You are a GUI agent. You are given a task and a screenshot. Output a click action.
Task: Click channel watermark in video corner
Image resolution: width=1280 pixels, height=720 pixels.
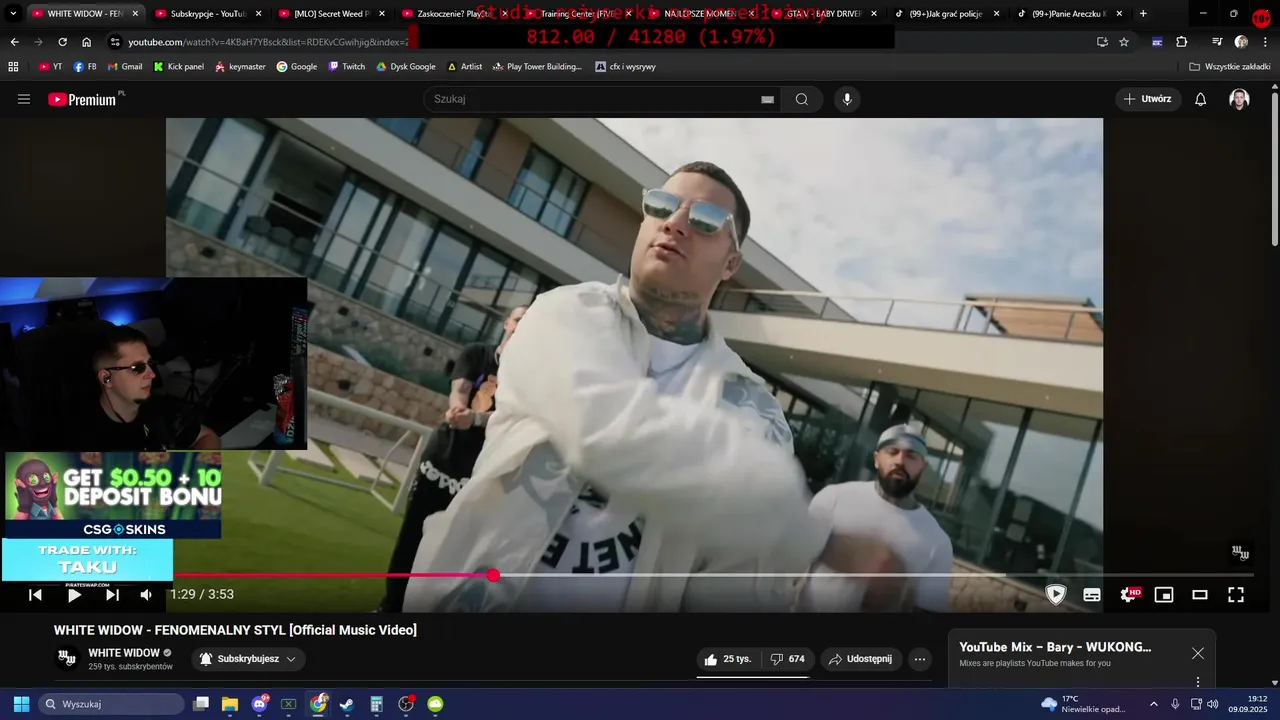[1240, 552]
